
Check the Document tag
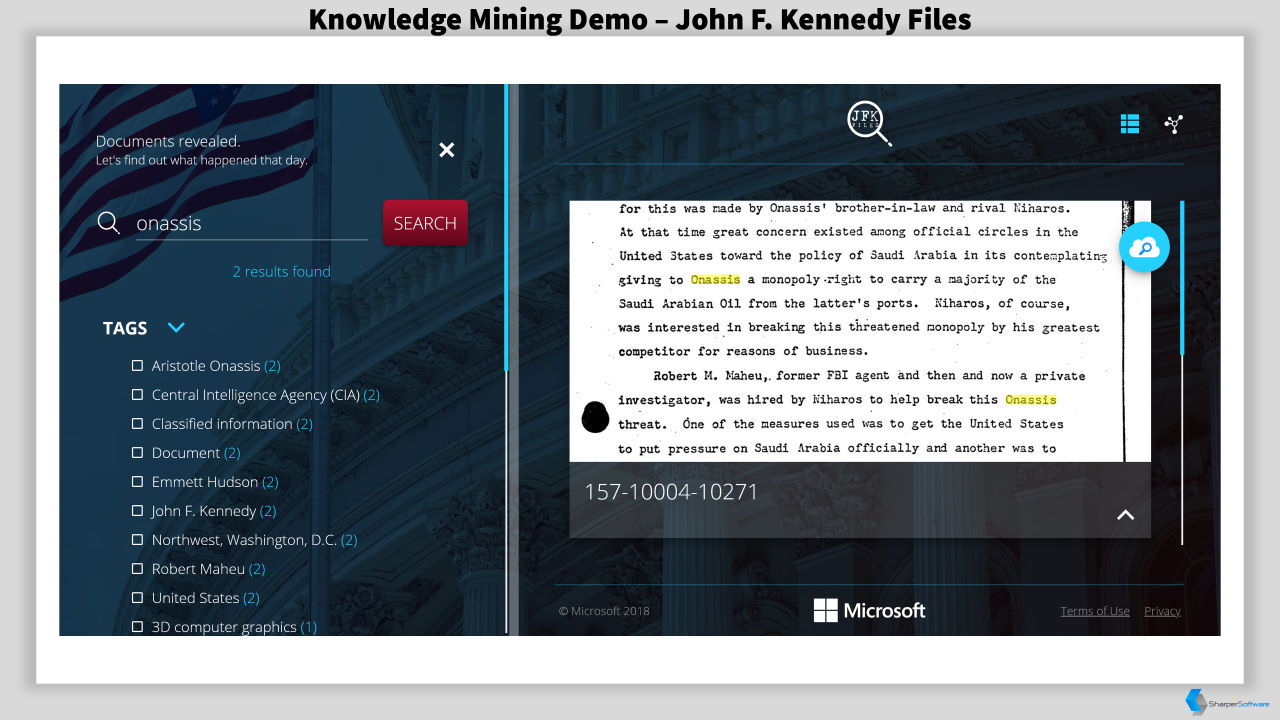[x=138, y=453]
